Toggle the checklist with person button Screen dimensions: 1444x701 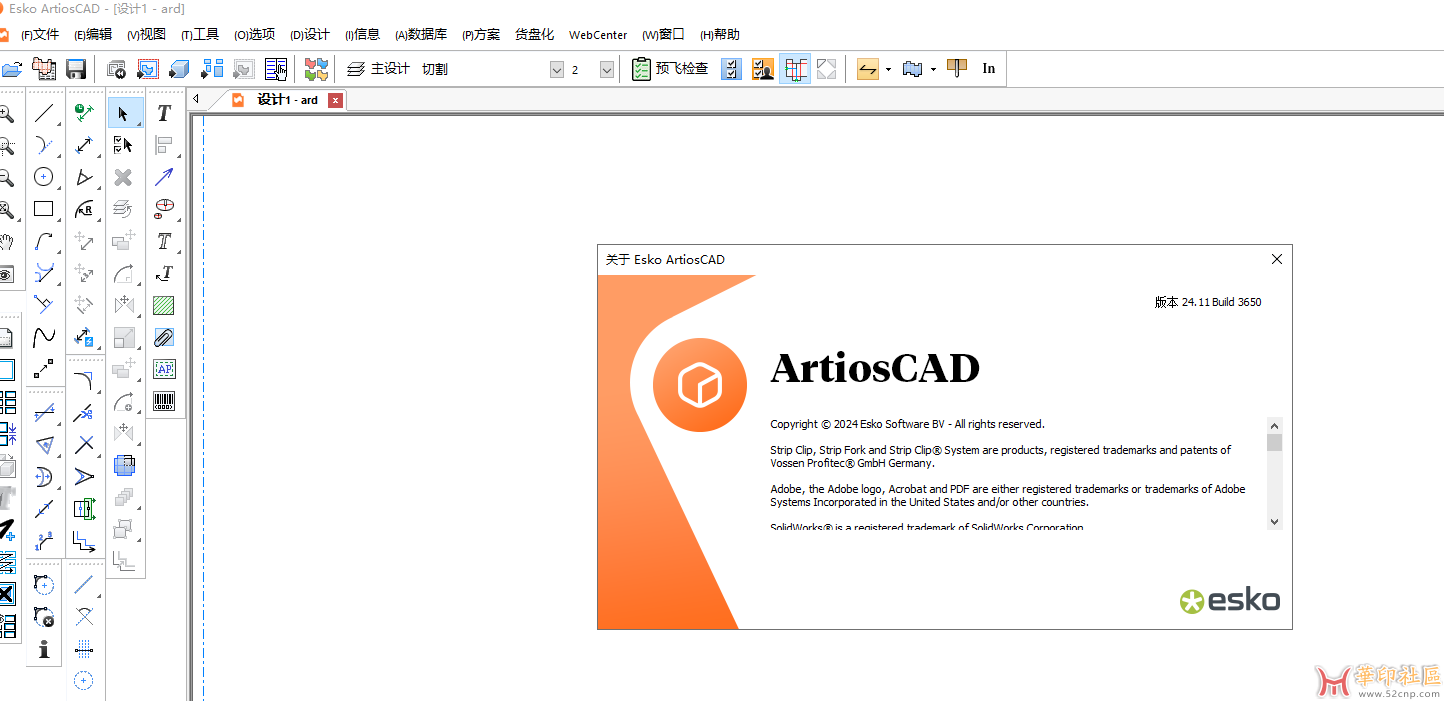click(763, 69)
